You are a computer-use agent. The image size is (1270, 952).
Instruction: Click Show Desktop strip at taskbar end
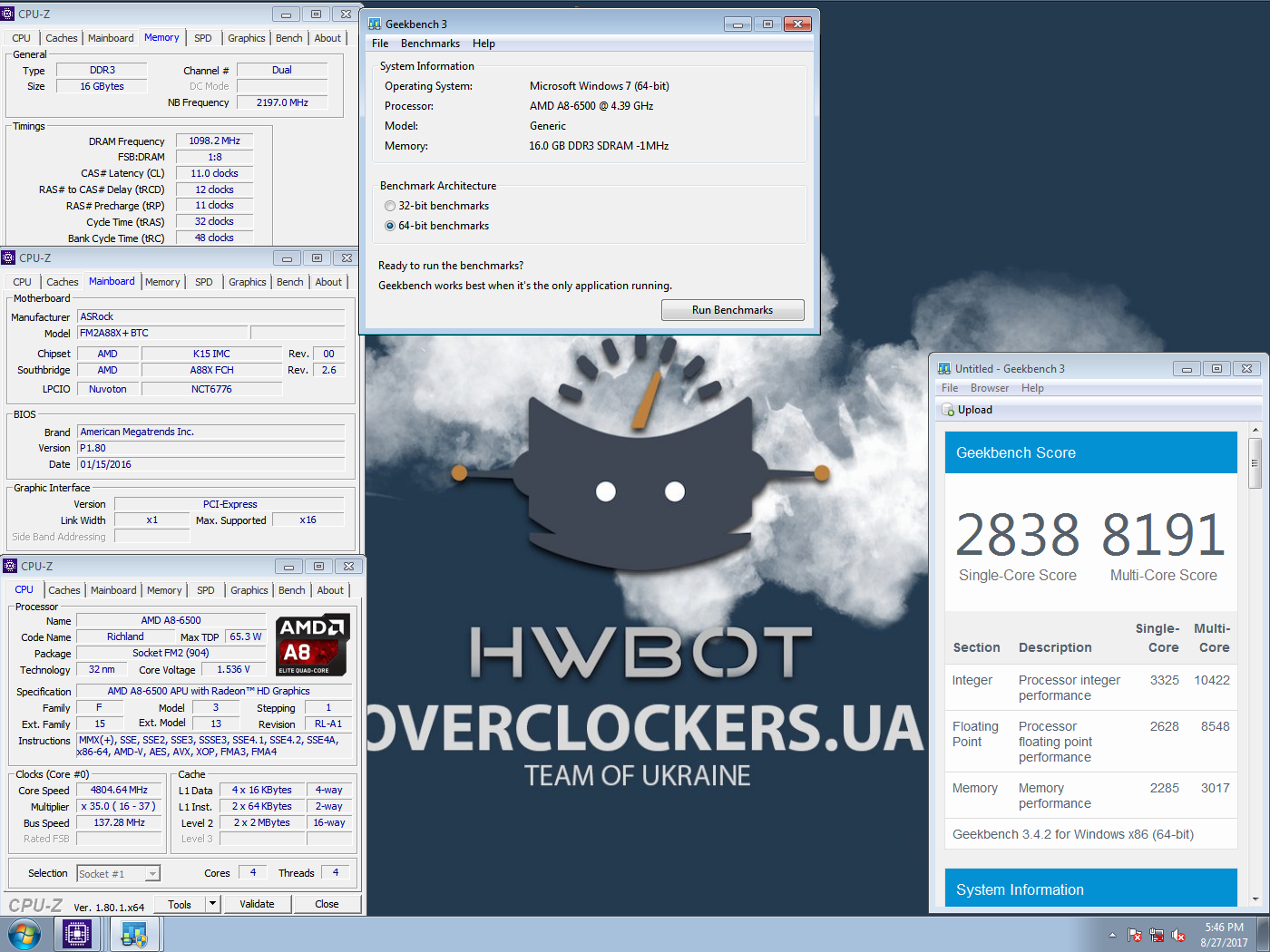[1264, 934]
